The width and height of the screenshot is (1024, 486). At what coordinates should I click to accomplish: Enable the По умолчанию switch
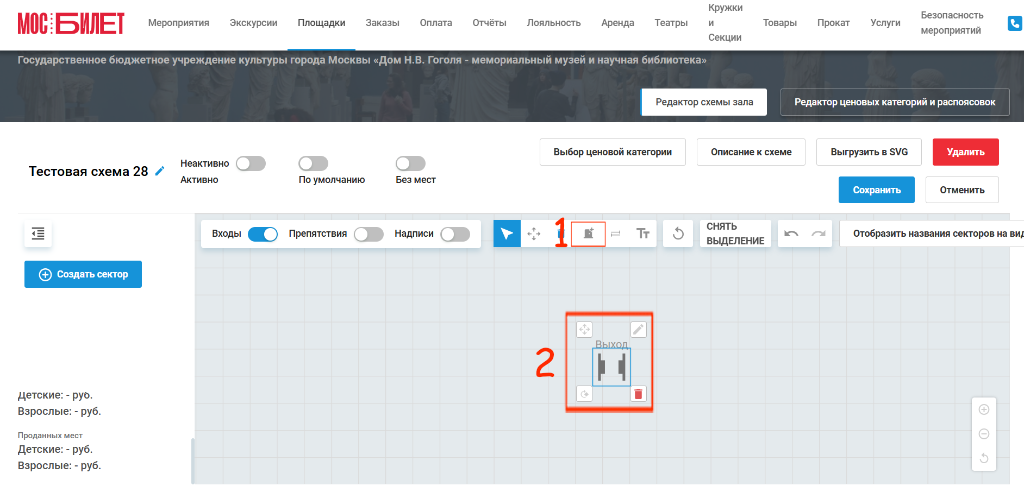click(x=313, y=163)
